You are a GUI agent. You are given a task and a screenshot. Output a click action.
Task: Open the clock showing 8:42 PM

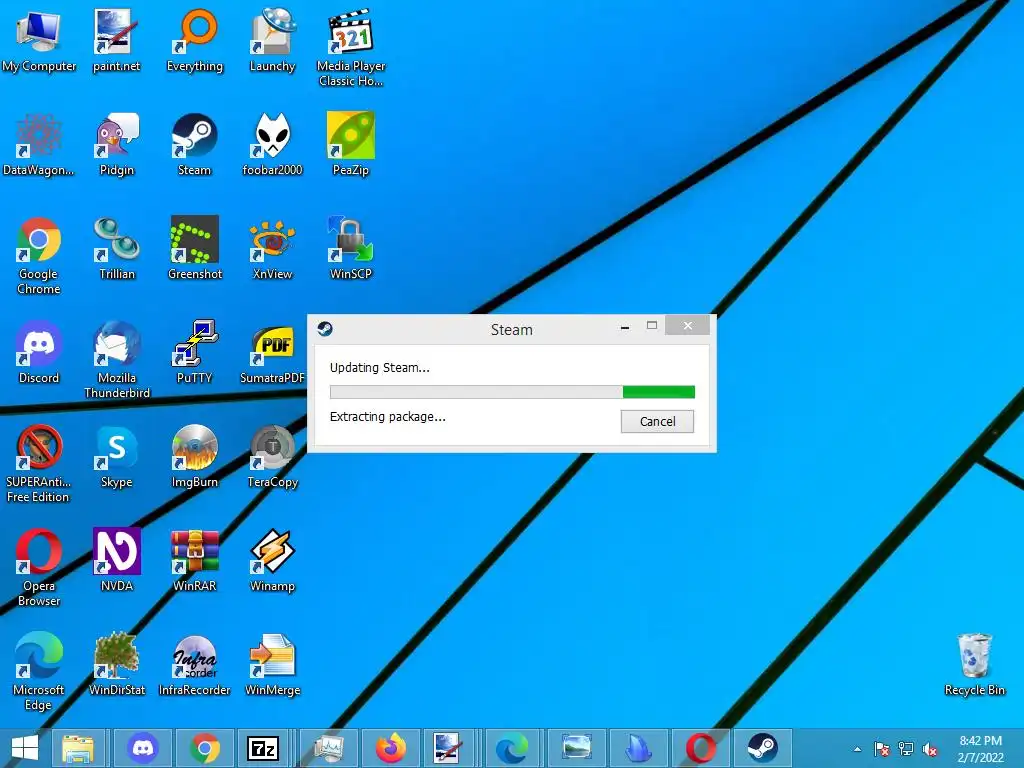(980, 749)
